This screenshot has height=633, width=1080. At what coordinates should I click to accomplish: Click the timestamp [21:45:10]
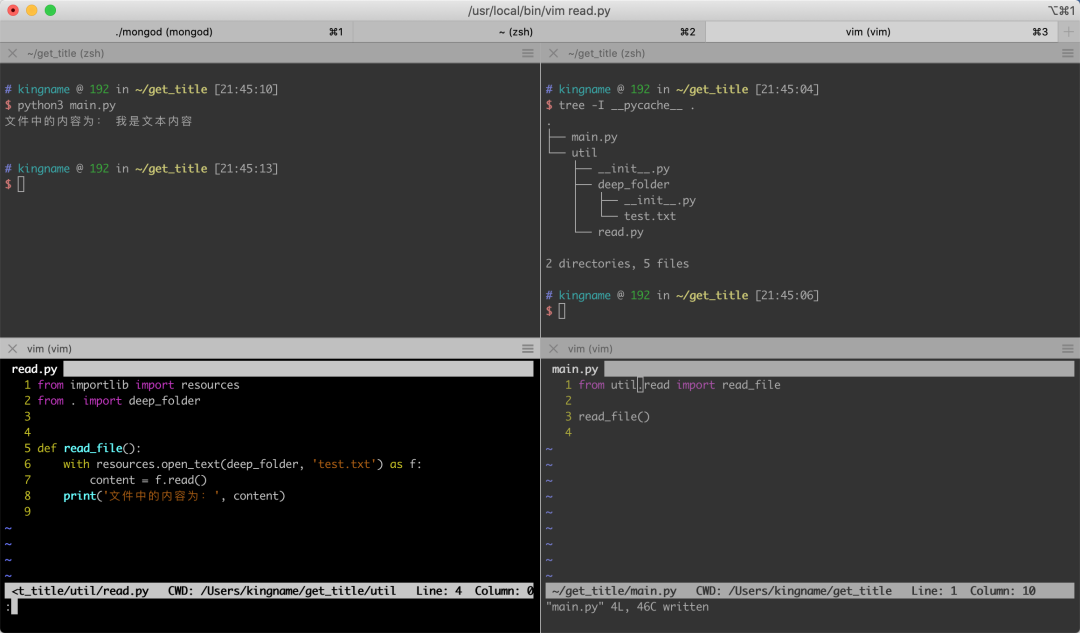[246, 90]
